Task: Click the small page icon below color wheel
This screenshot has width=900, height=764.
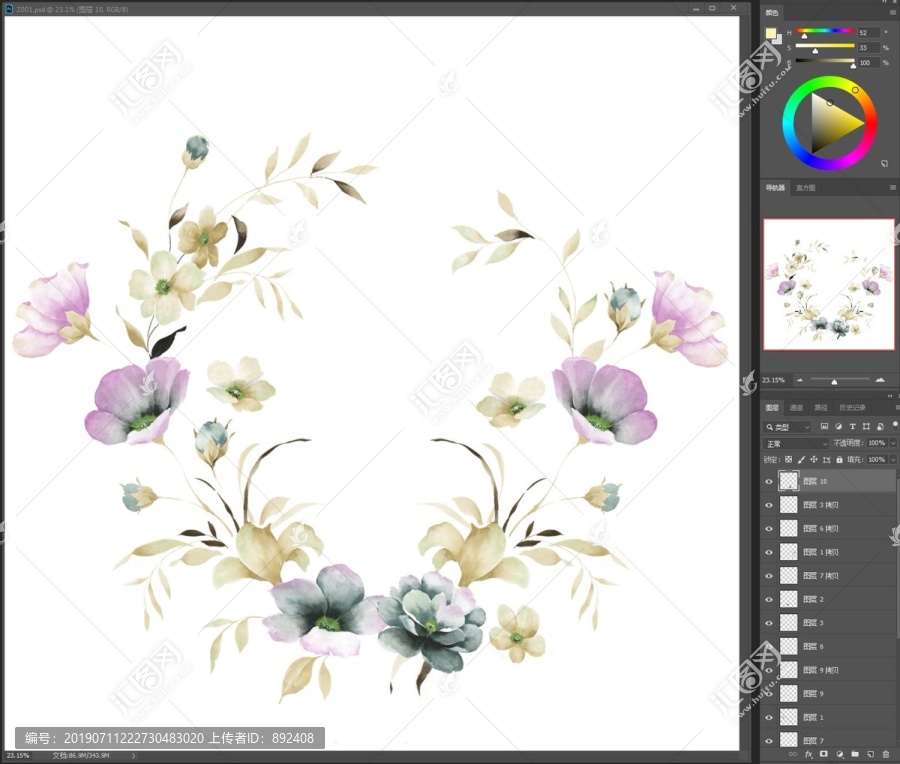Action: 884,164
